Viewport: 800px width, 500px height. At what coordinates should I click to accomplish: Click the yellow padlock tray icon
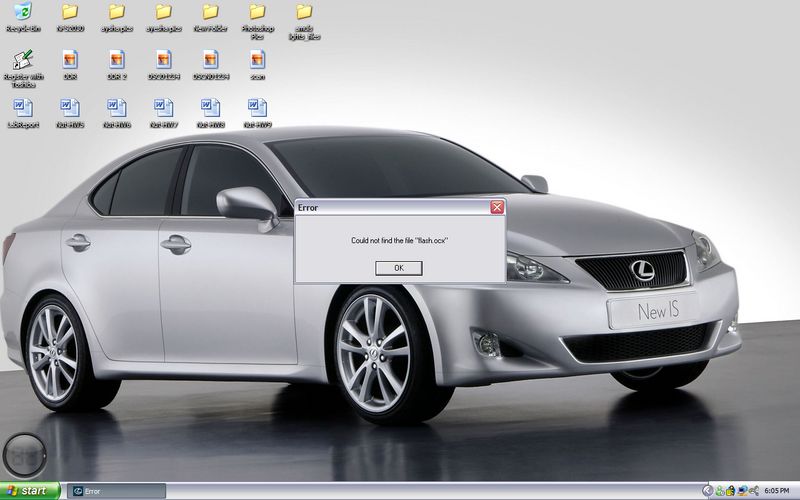tap(731, 491)
